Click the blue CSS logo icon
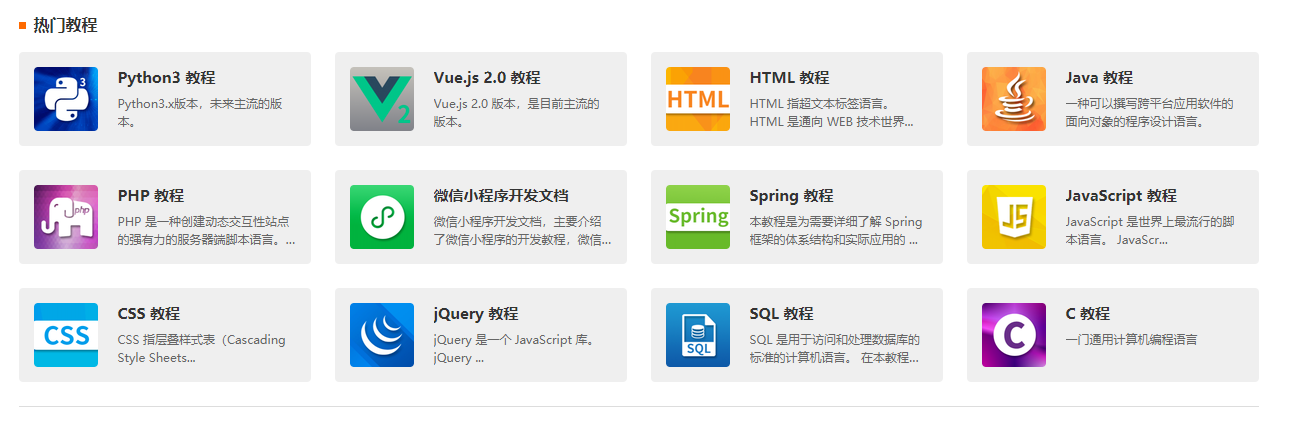This screenshot has width=1310, height=428. 66,335
